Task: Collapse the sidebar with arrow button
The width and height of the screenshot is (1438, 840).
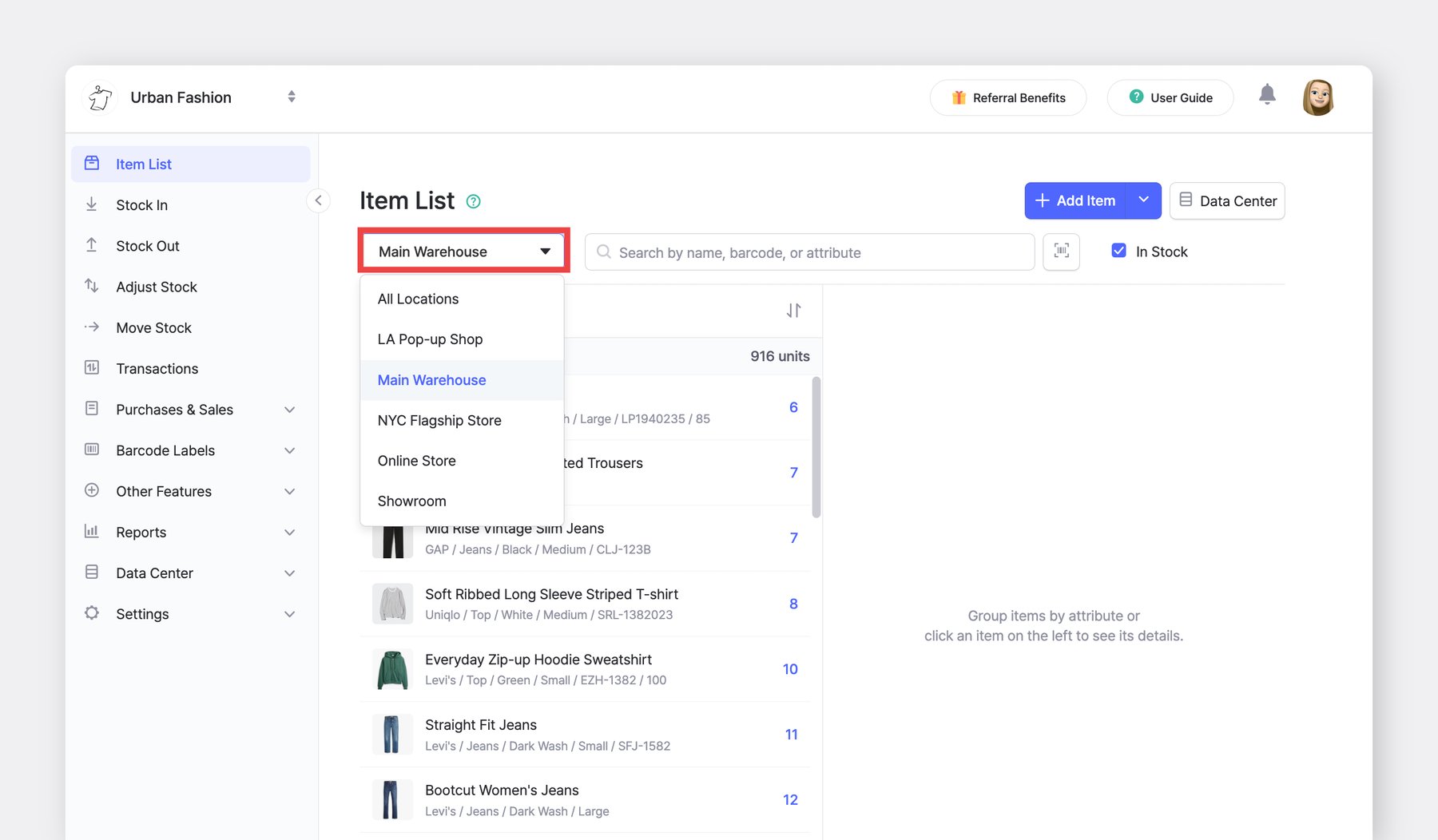Action: [x=318, y=200]
